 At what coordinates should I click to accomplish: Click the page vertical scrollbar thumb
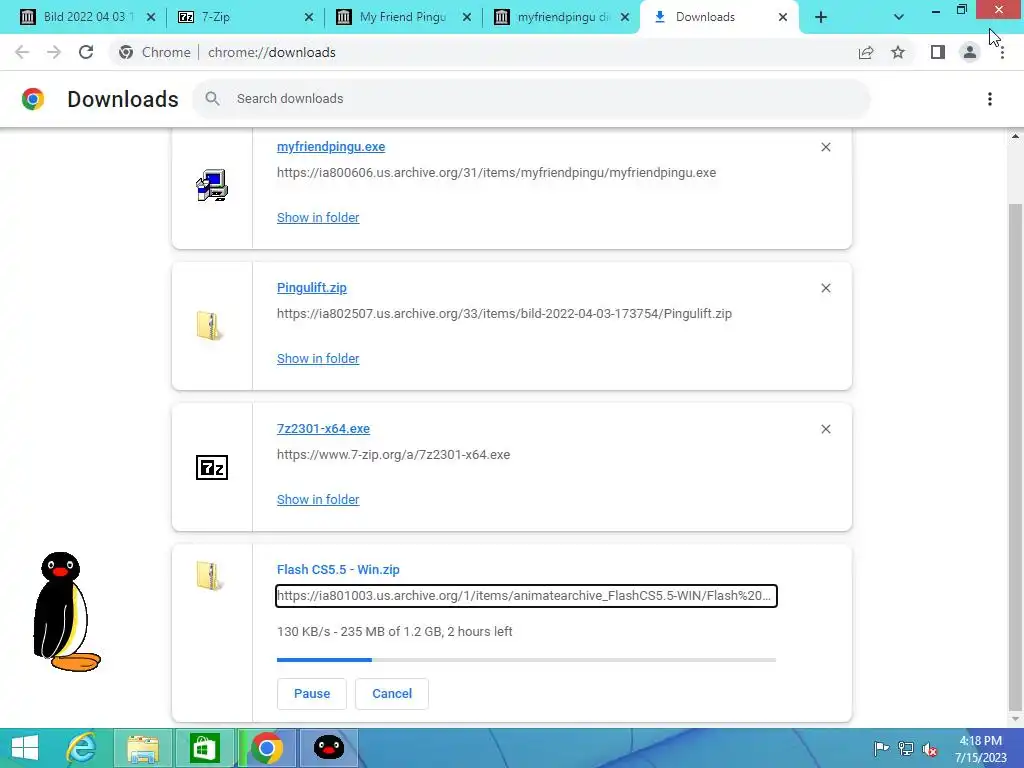1015,456
